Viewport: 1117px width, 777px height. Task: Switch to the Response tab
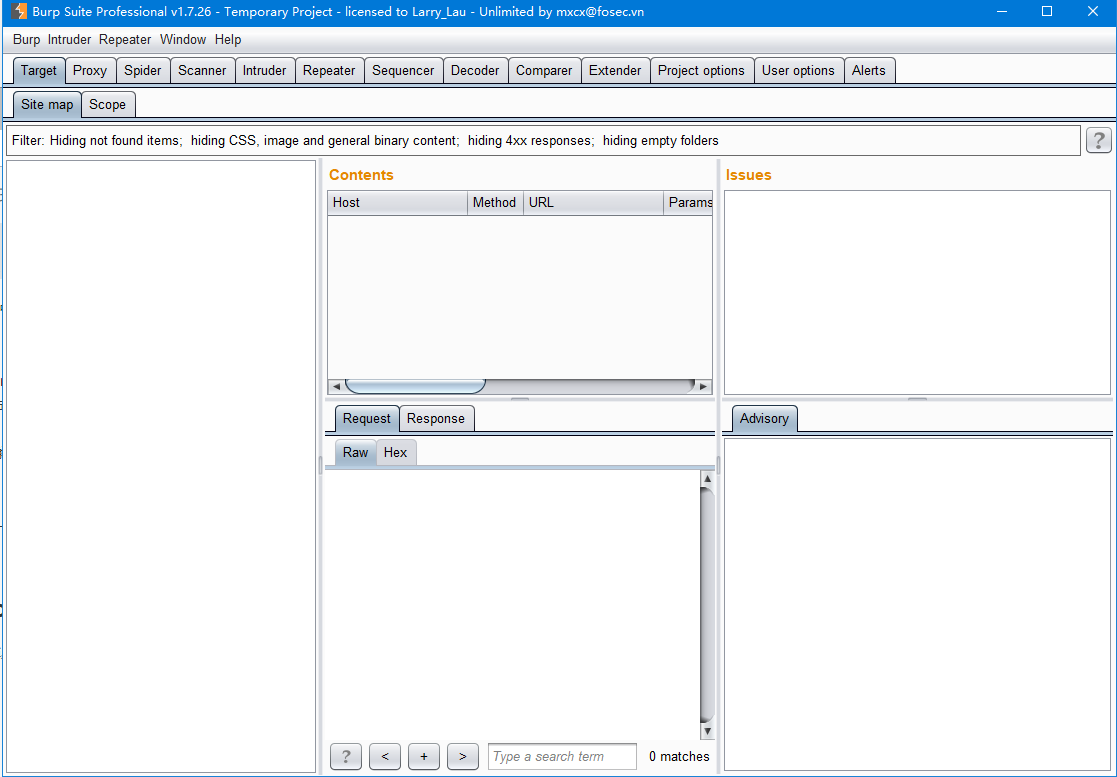tap(436, 419)
